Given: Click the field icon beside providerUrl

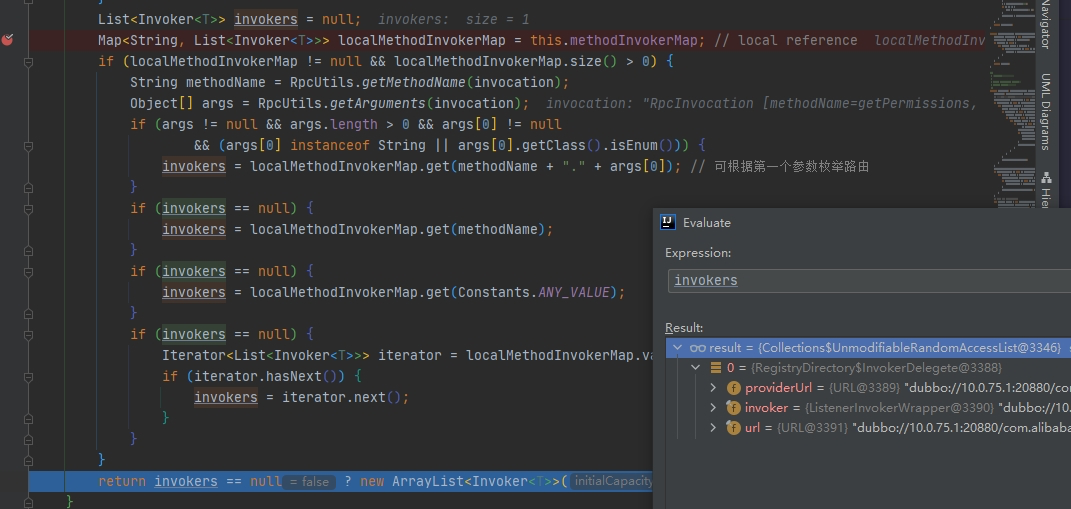Looking at the screenshot, I should point(734,388).
